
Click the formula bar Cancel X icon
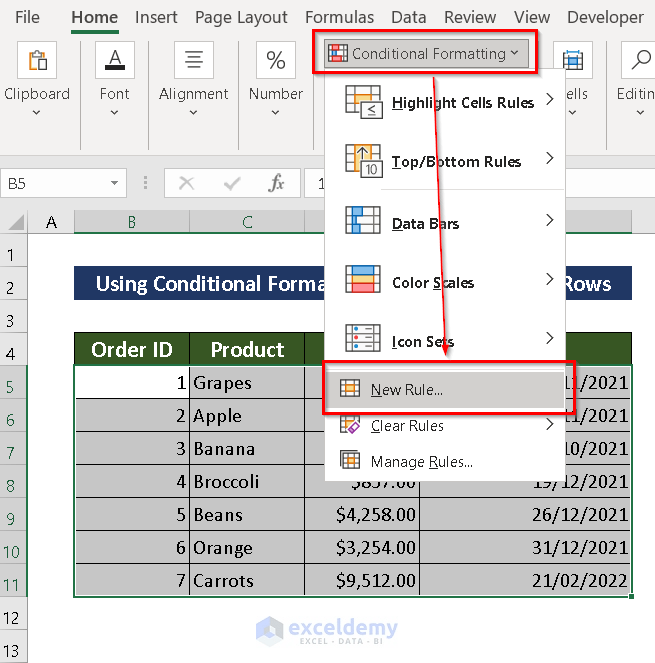click(x=186, y=183)
